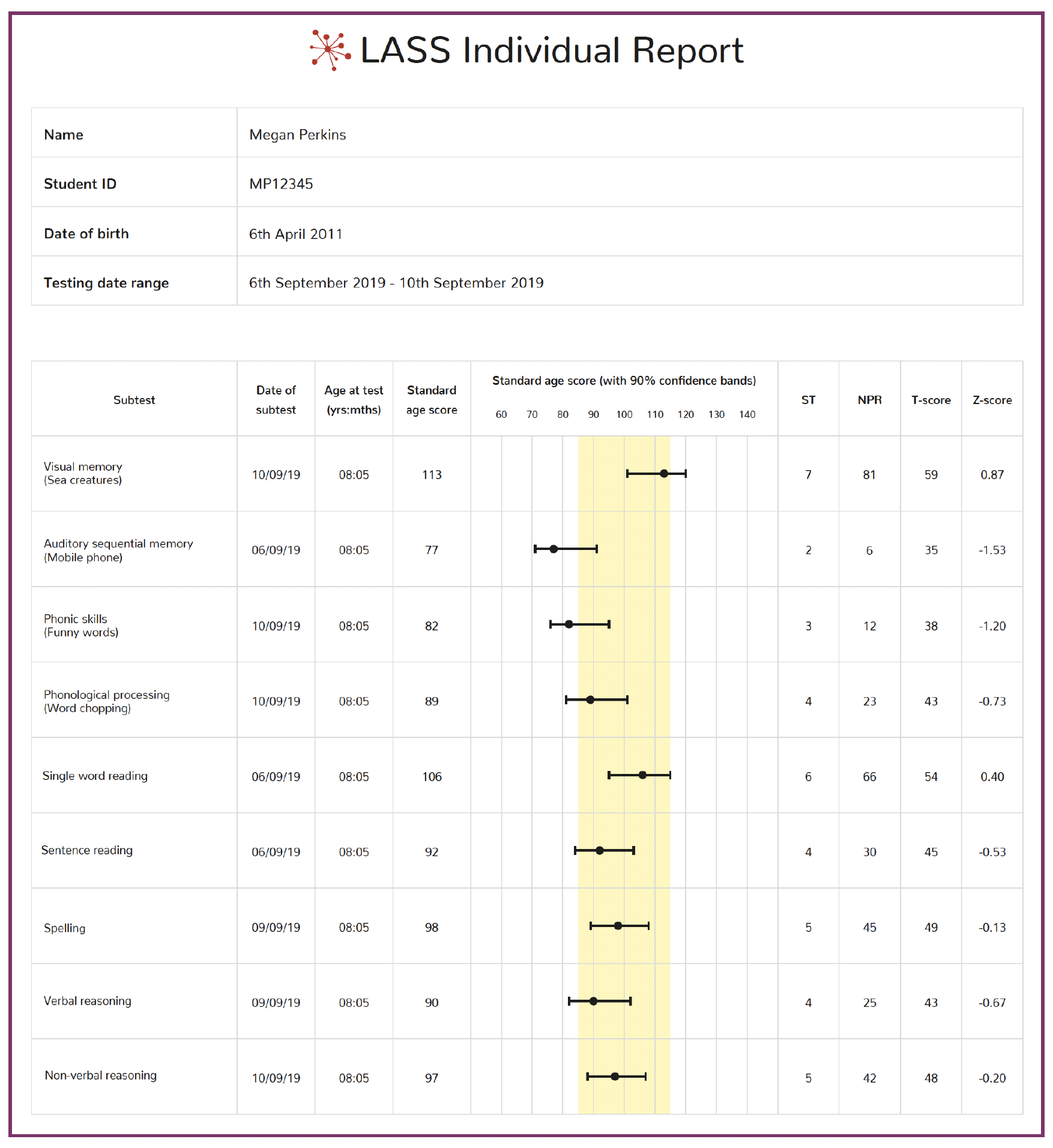Click the Z-score value -1.53
Image resolution: width=1053 pixels, height=1148 pixels.
click(x=992, y=550)
